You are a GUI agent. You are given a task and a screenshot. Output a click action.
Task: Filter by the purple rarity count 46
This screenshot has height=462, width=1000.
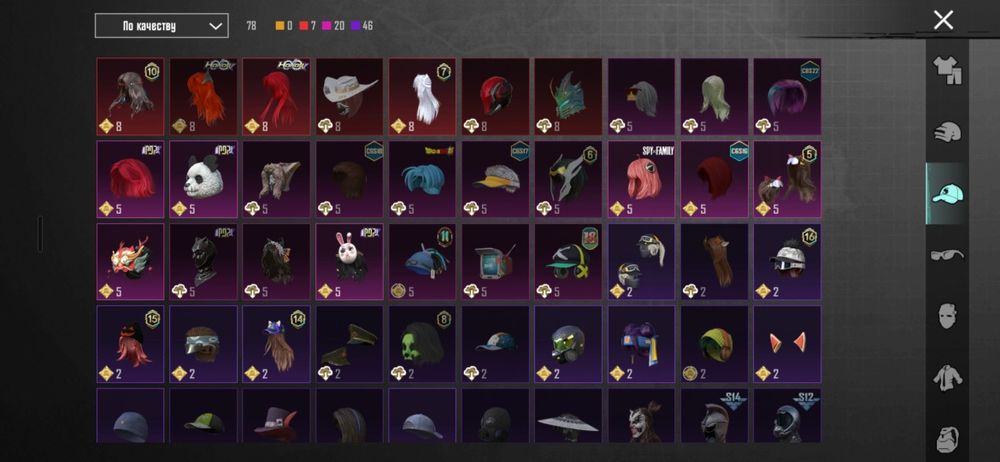[x=362, y=26]
